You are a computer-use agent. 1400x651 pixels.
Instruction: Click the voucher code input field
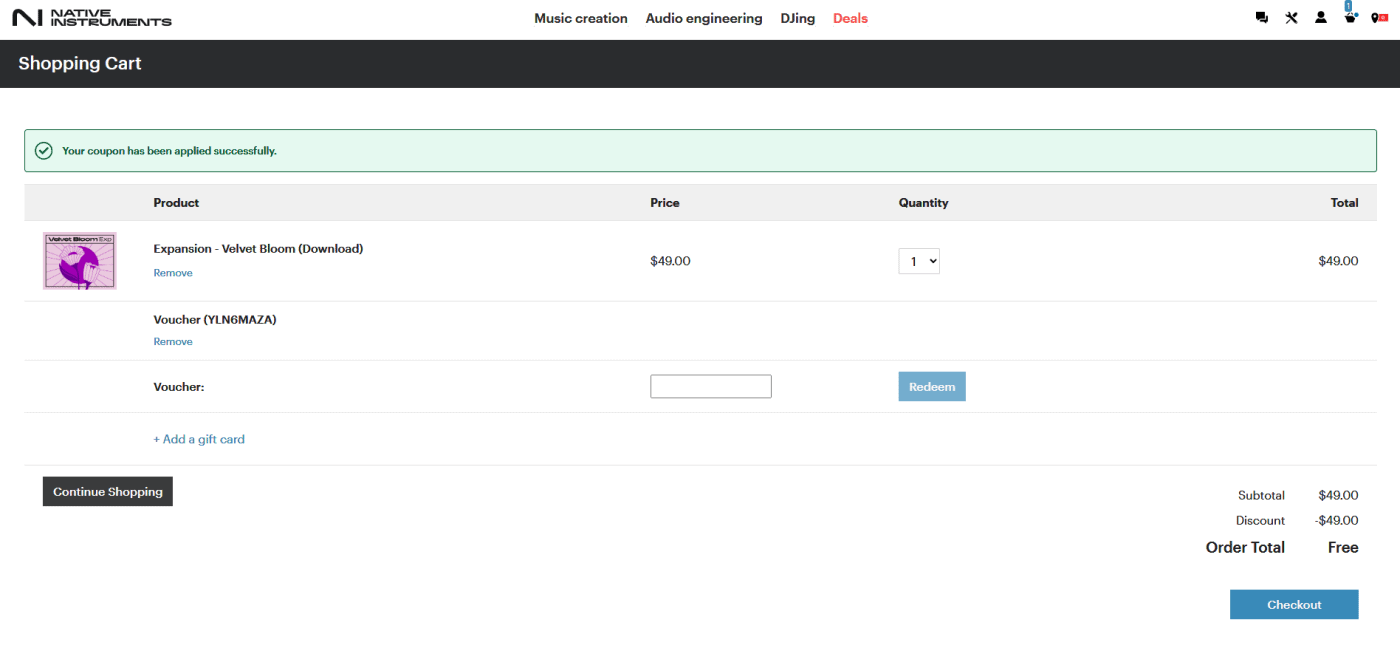711,387
